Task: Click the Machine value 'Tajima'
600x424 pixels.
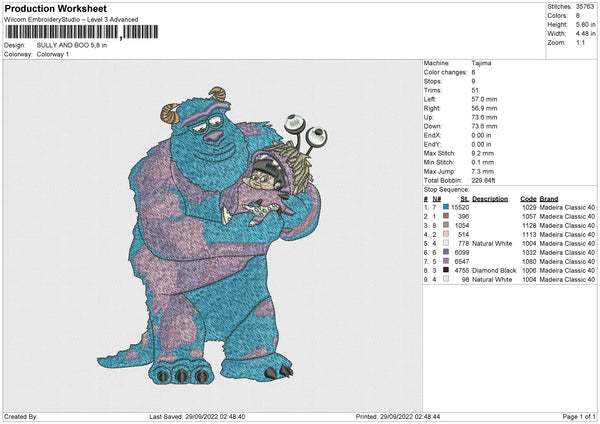Action: point(481,63)
